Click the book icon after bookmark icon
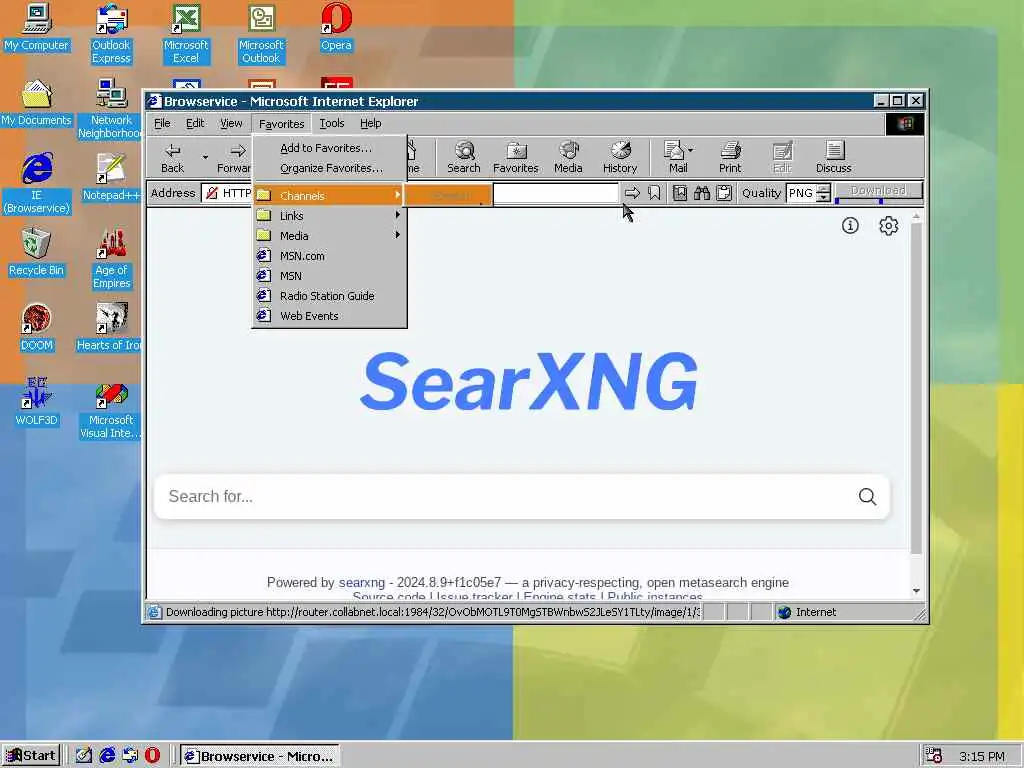Image resolution: width=1024 pixels, height=768 pixels. click(x=680, y=193)
